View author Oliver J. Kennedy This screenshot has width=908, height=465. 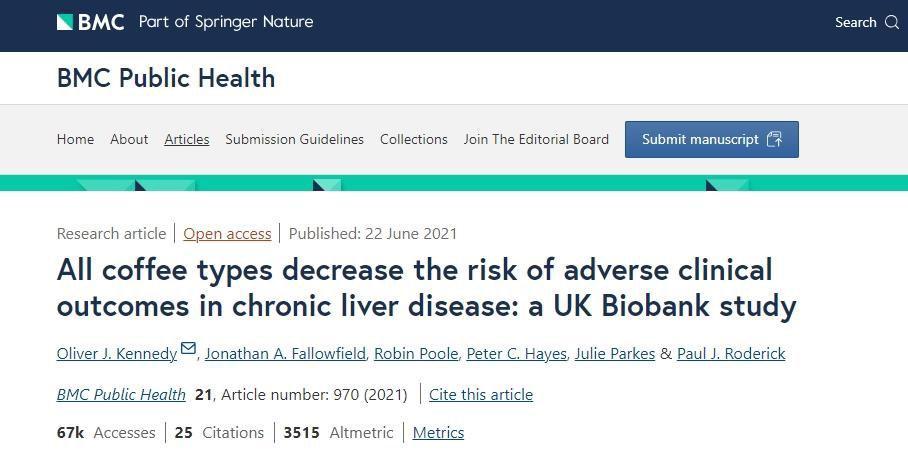pos(116,353)
